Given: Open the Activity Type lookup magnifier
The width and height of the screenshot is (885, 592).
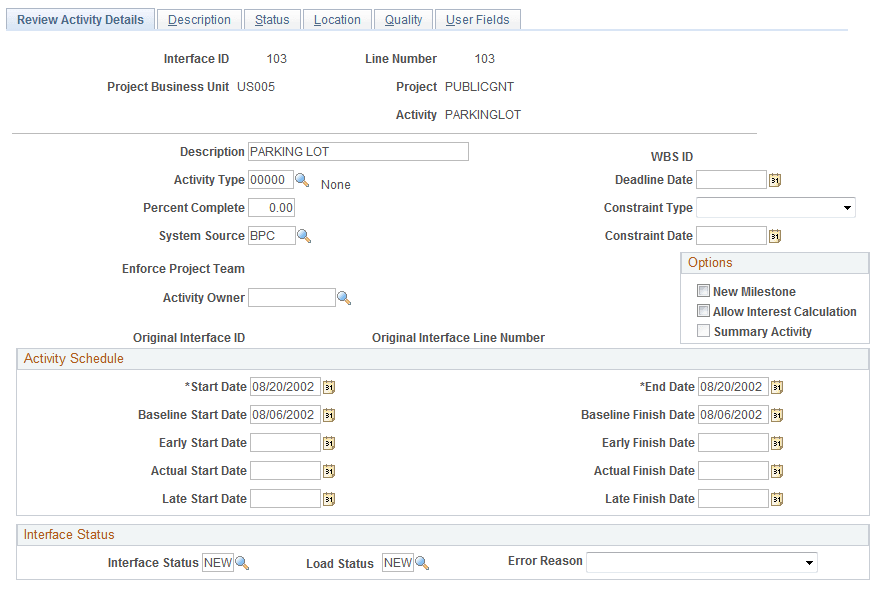Looking at the screenshot, I should tap(303, 180).
